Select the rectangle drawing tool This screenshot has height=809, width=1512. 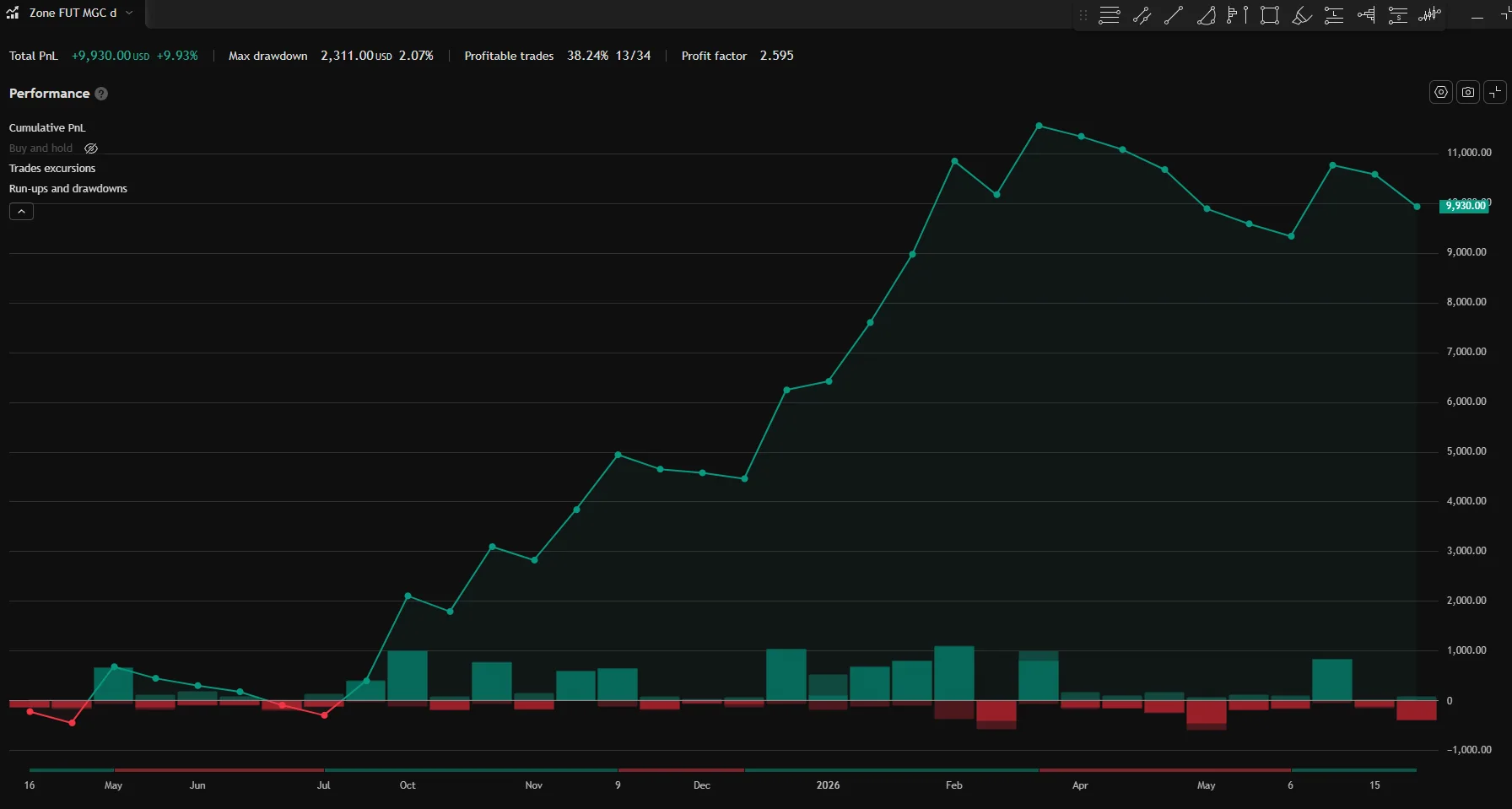point(1270,15)
